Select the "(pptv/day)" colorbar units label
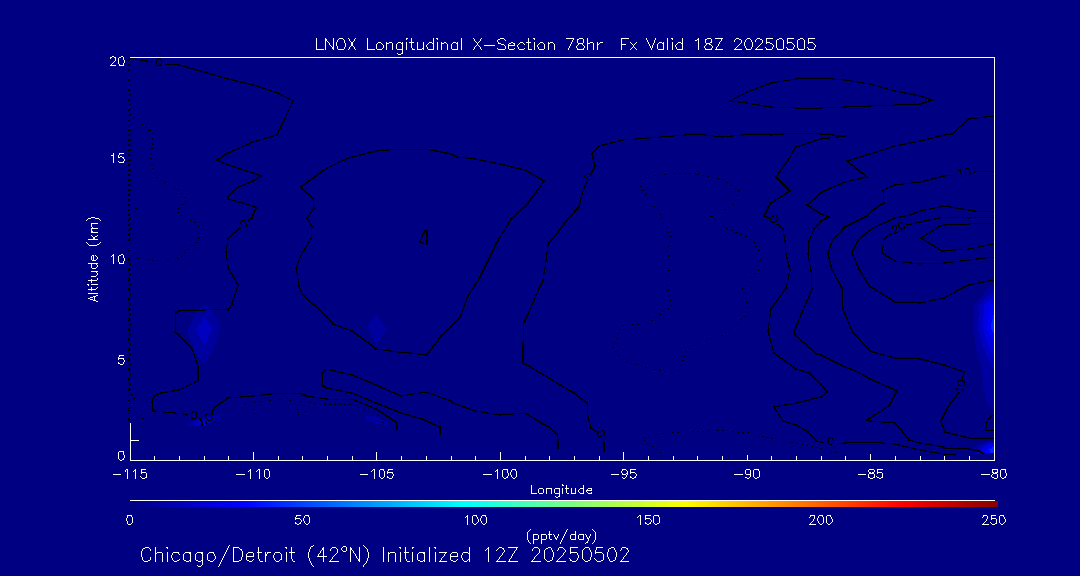This screenshot has width=1080, height=576. [x=561, y=535]
